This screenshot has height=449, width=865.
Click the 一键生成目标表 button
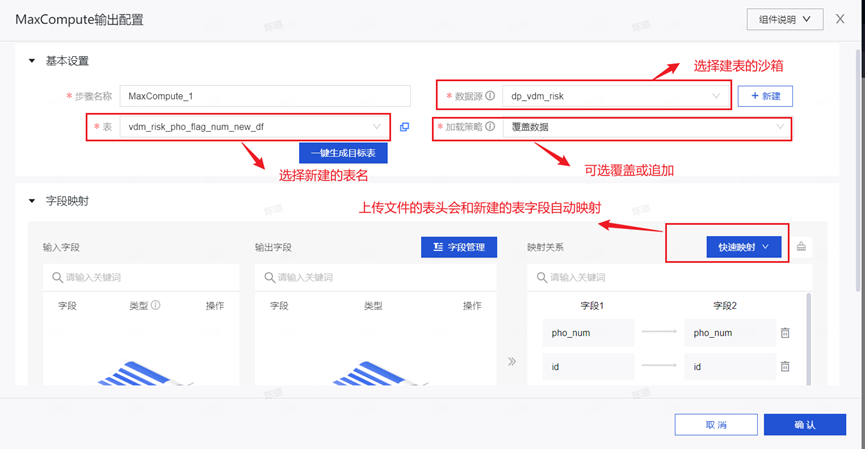343,153
